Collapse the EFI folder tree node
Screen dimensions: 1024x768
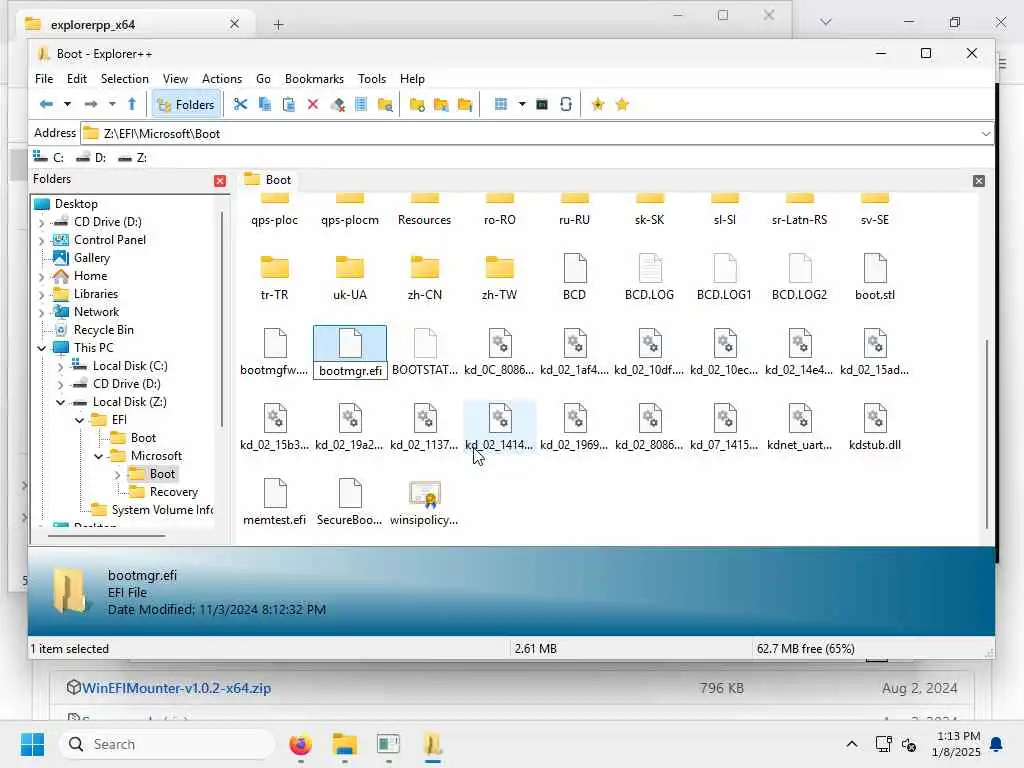point(79,420)
